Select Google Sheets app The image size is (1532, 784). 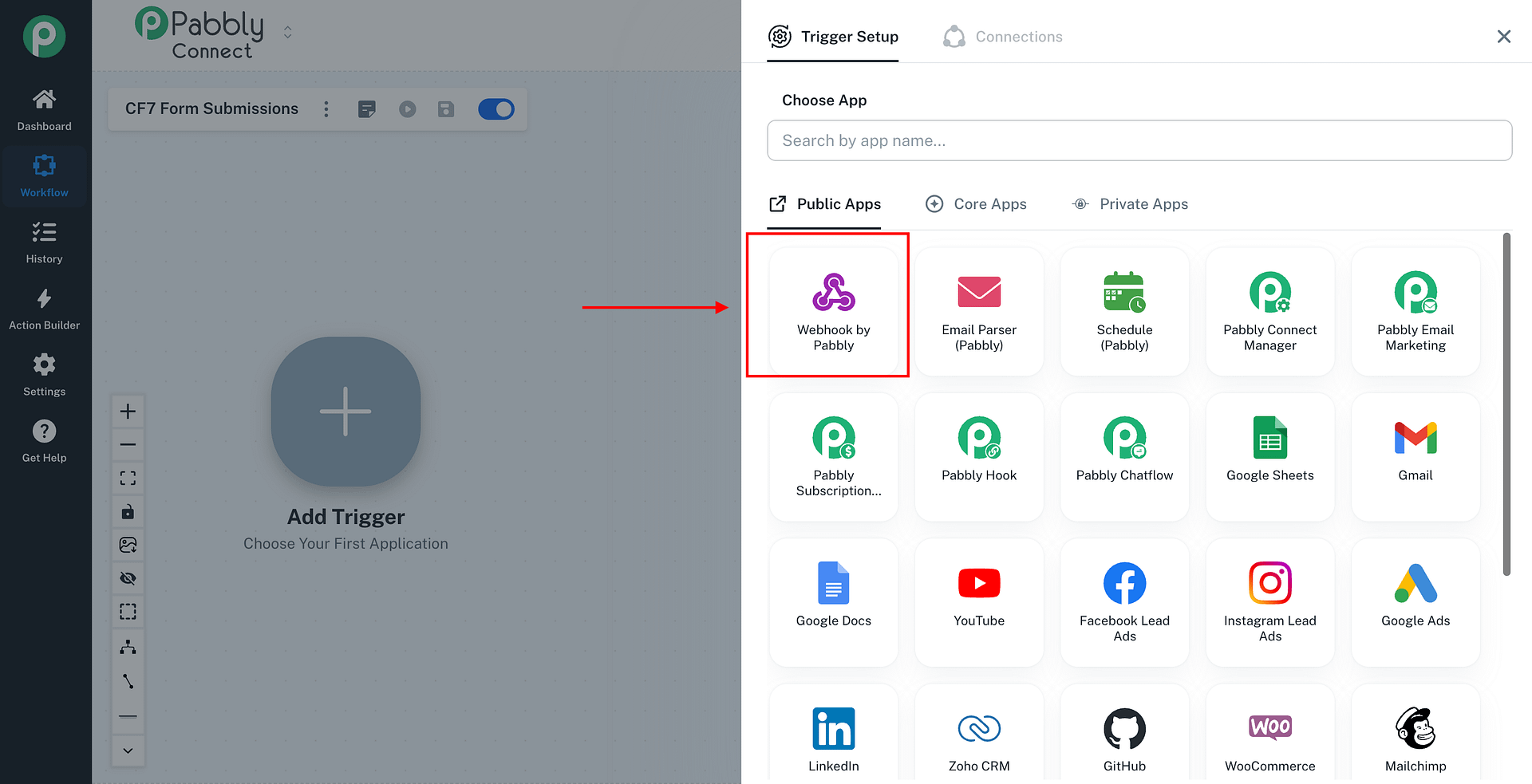click(x=1269, y=457)
